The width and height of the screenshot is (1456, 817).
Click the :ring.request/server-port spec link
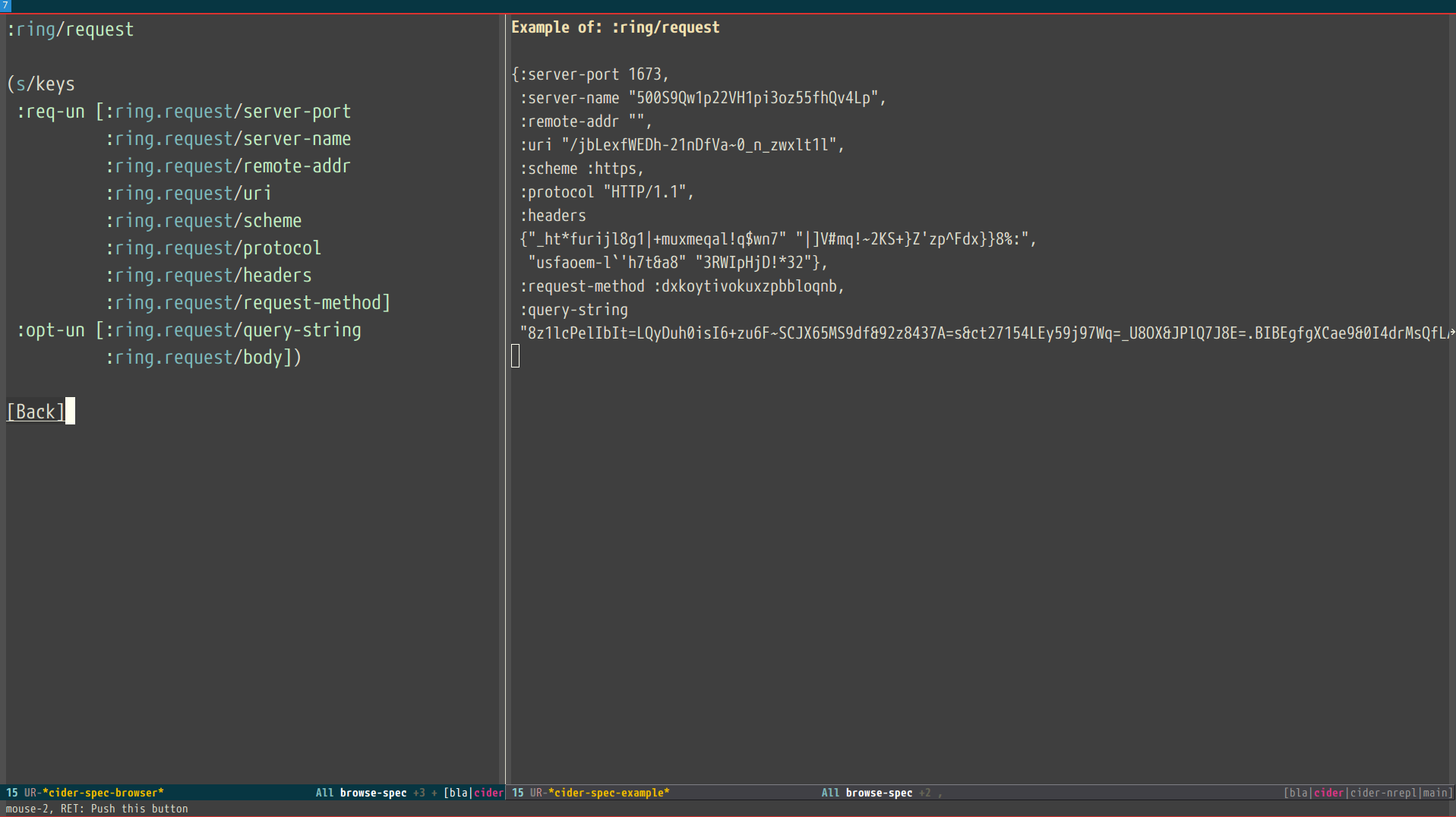pyautogui.click(x=229, y=112)
